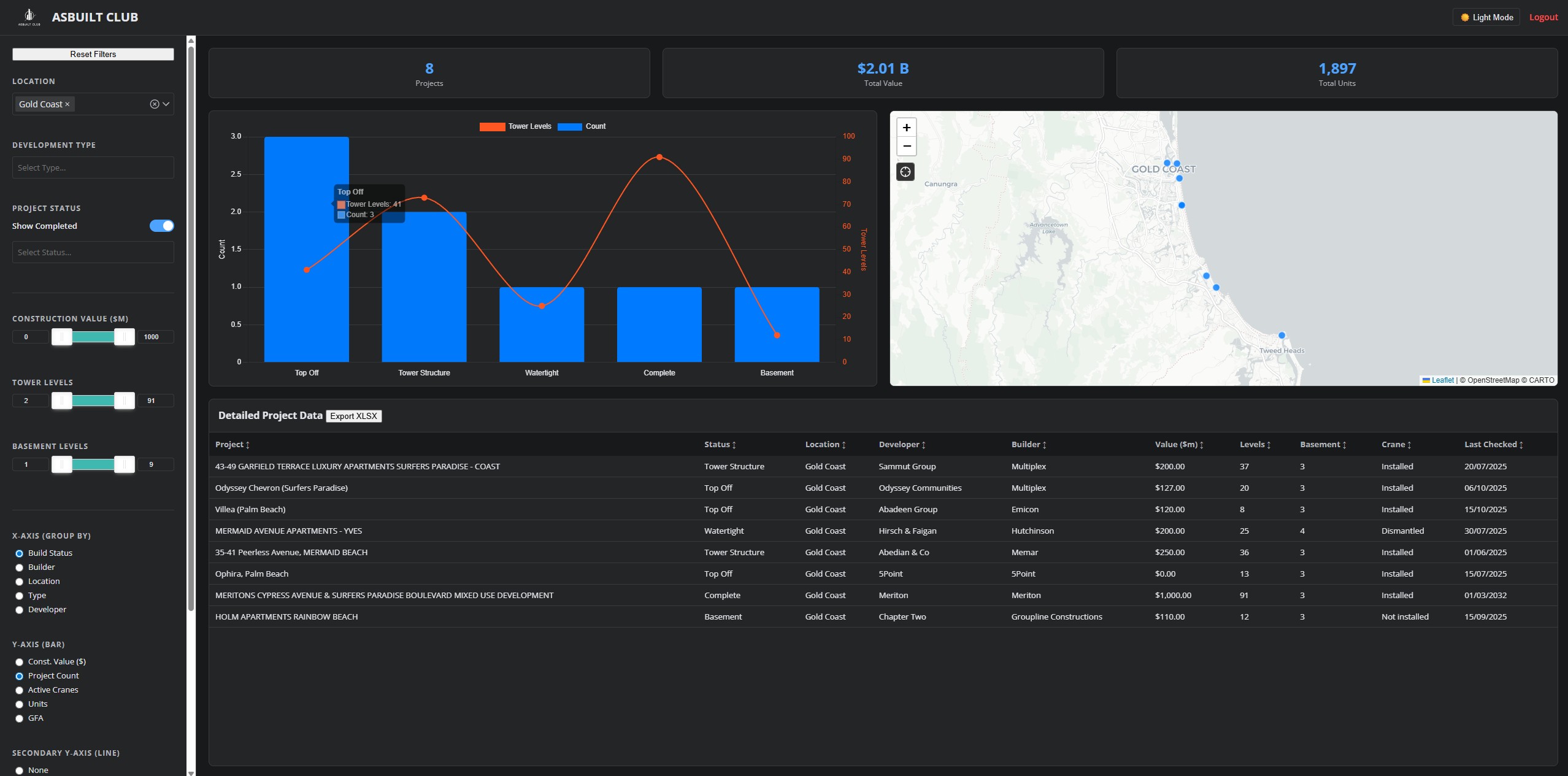Click the Groupline Constructions builder cell
Image resolution: width=1568 pixels, height=776 pixels.
click(x=1056, y=617)
